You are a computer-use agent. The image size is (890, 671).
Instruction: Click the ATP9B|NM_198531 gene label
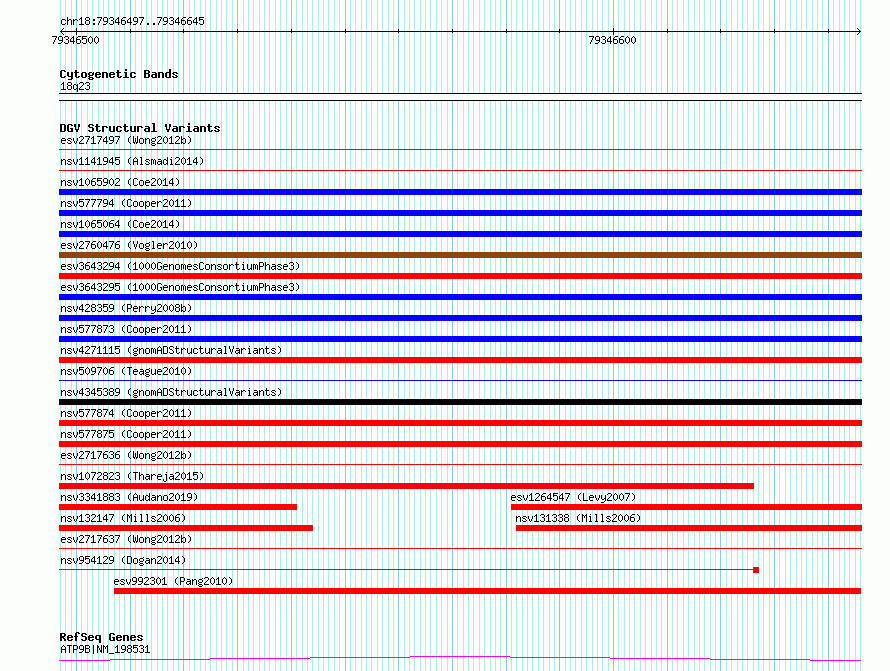105,649
